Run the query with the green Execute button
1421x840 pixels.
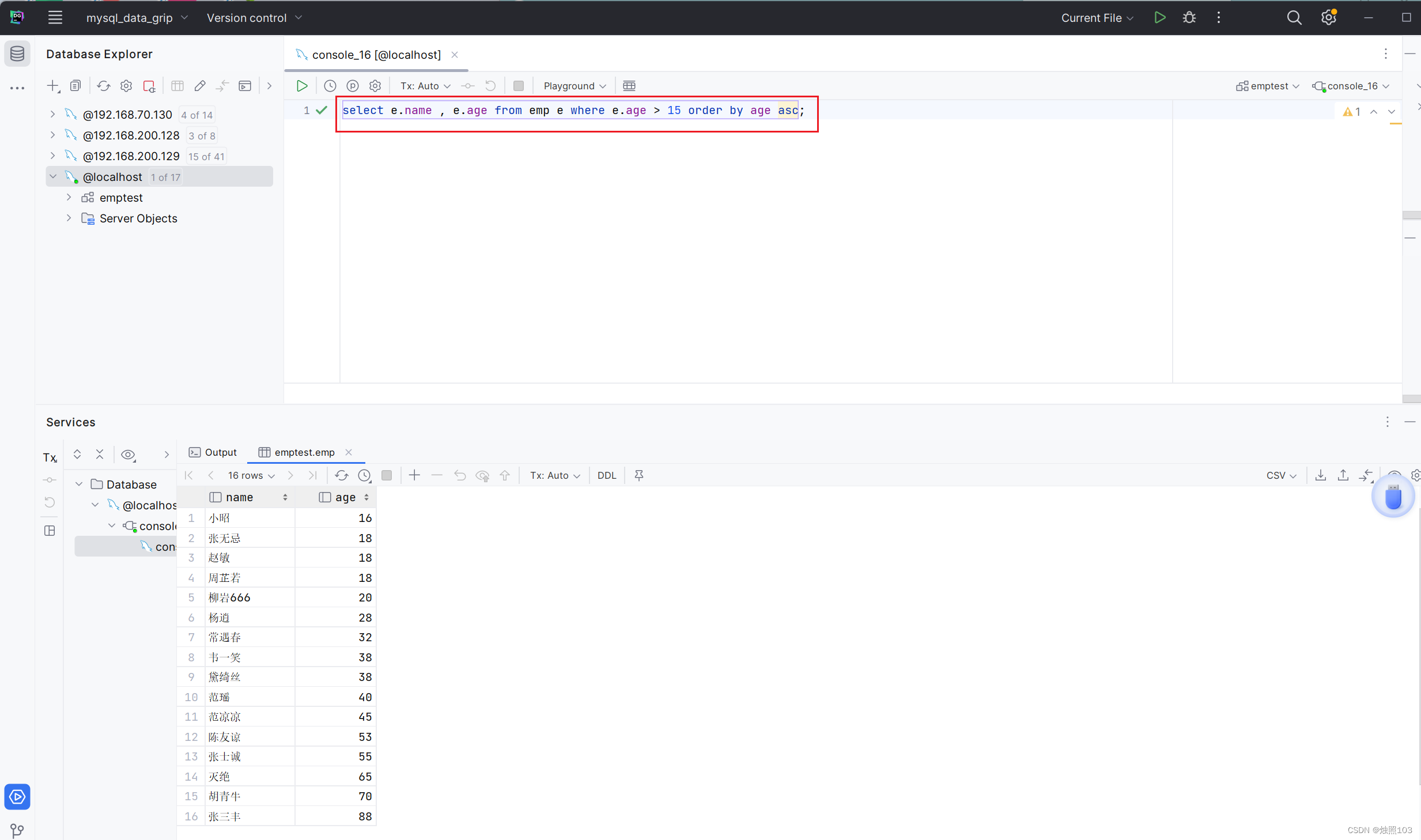tap(302, 86)
